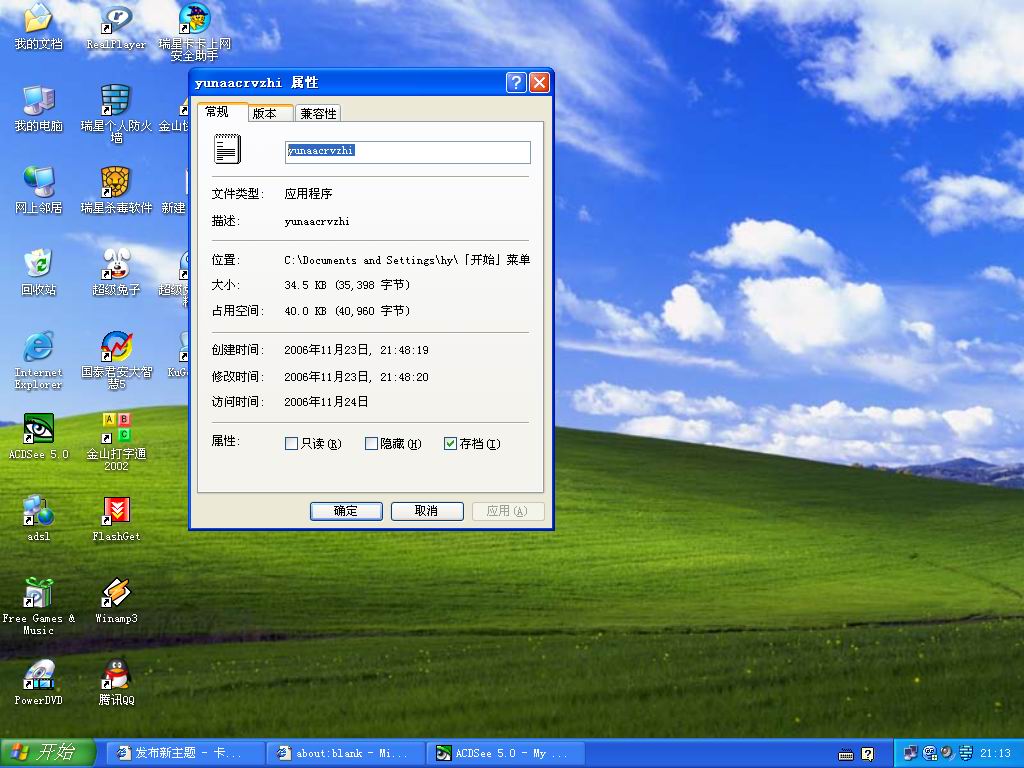Click the Internet Explorer desktop icon
Screen dimensions: 1024x768
[38, 347]
